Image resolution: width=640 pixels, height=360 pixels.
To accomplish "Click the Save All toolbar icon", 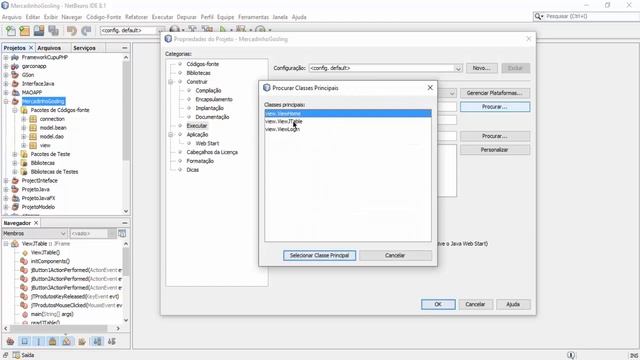I will [53, 31].
